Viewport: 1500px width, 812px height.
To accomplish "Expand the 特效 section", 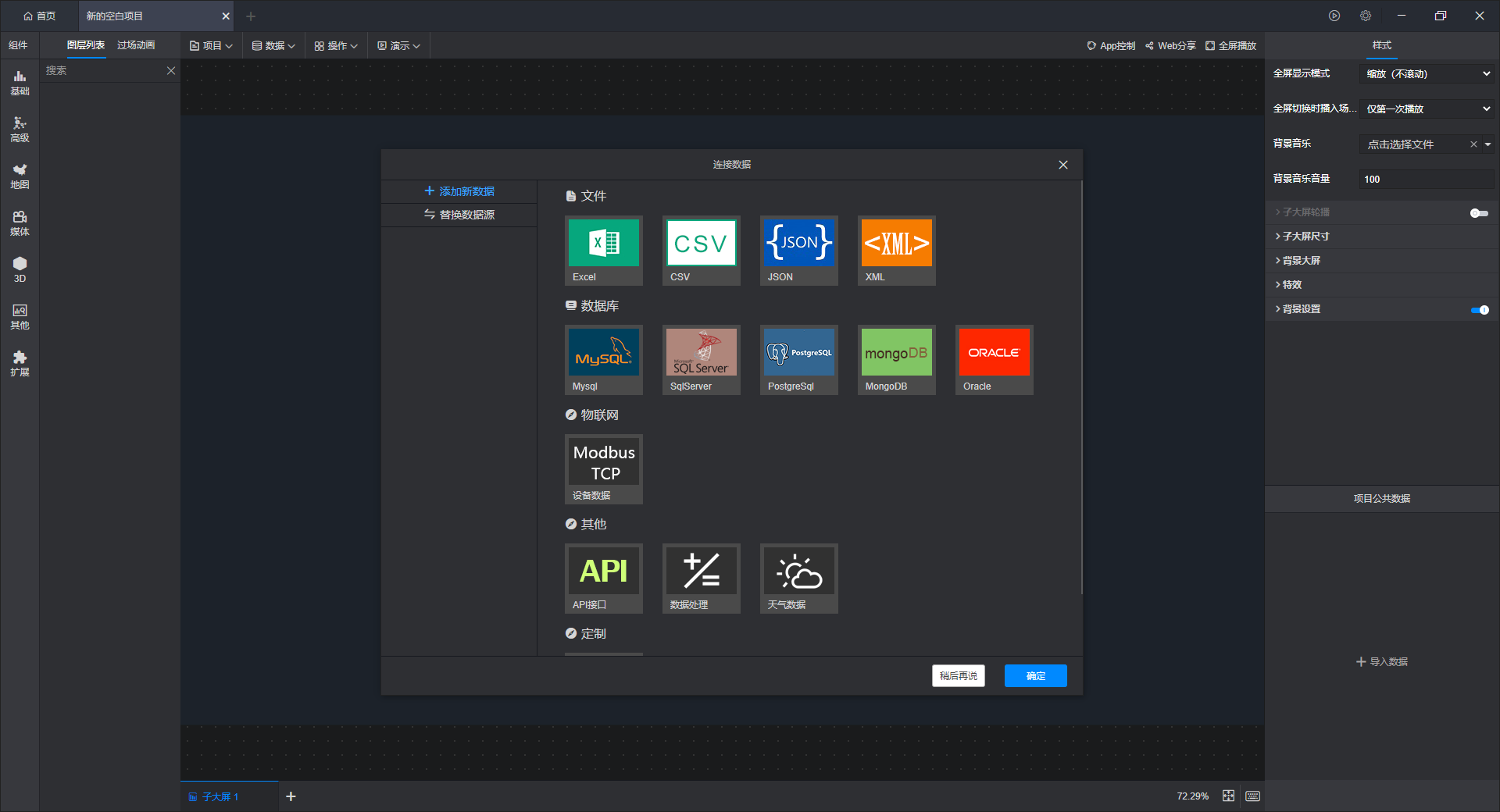I will coord(1382,284).
